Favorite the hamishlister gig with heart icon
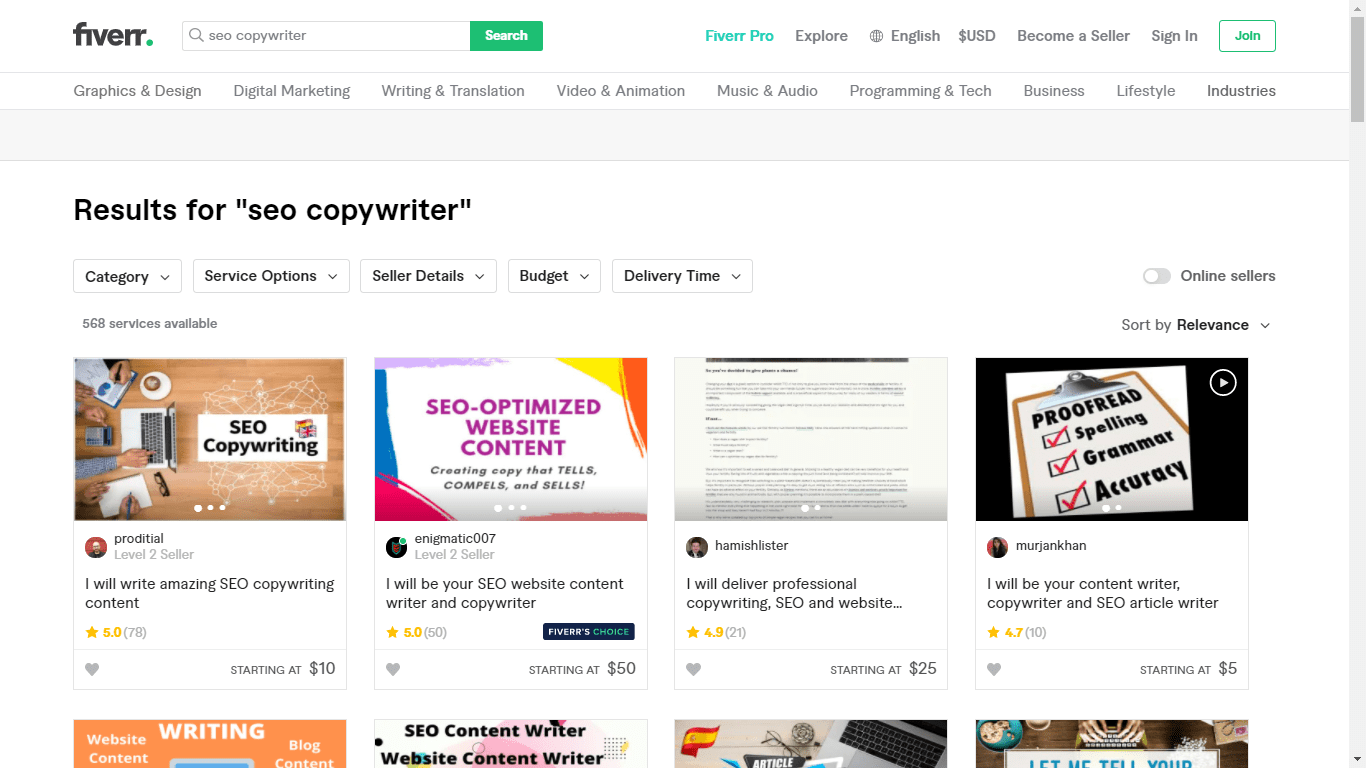Image resolution: width=1366 pixels, height=768 pixels. pyautogui.click(x=694, y=669)
